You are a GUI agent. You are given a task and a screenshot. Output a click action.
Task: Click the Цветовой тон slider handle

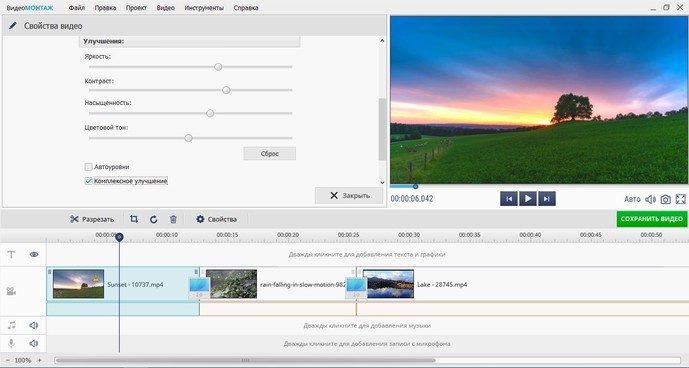pyautogui.click(x=189, y=138)
